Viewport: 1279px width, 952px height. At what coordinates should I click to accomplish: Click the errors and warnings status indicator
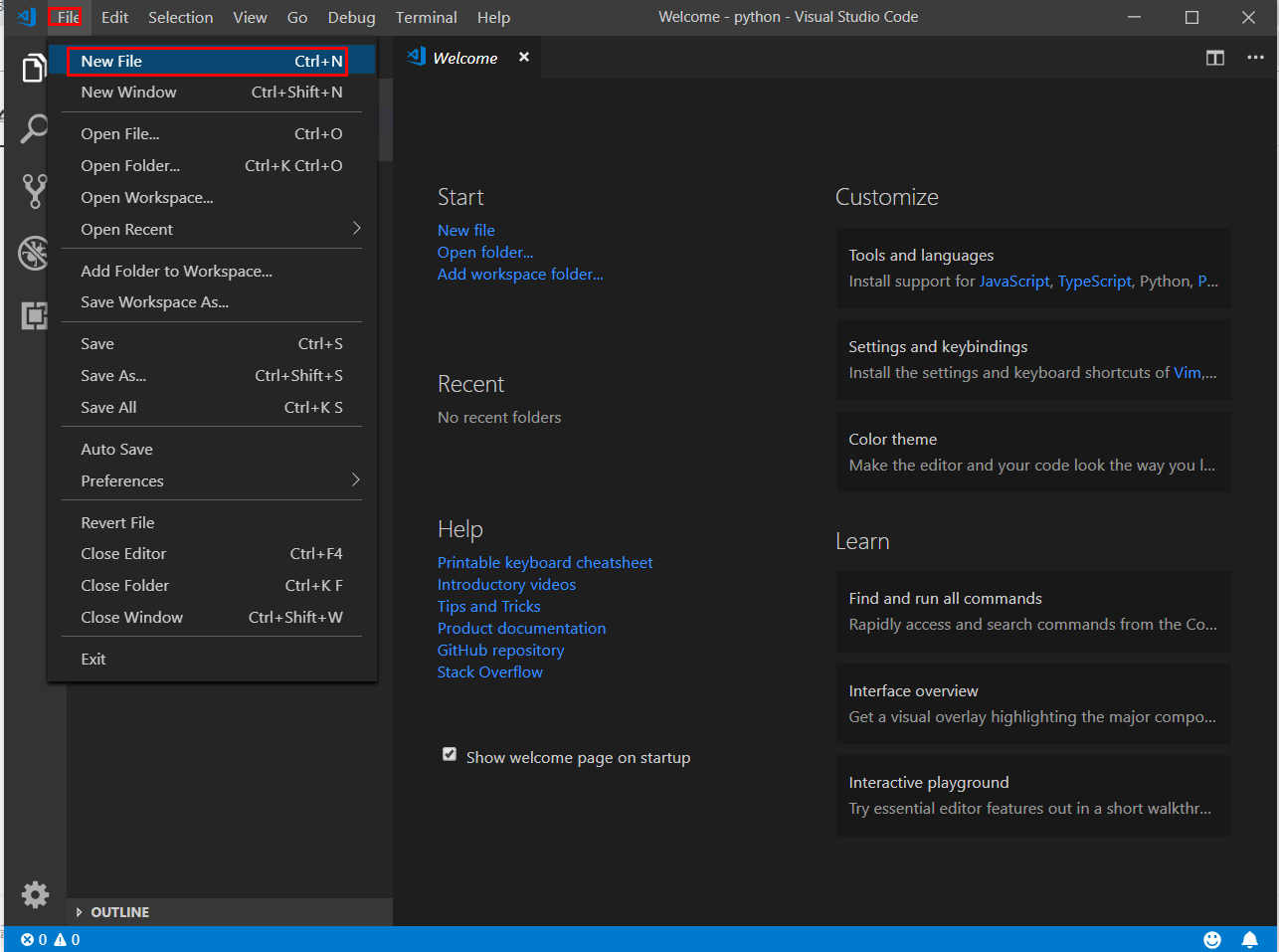[x=51, y=939]
